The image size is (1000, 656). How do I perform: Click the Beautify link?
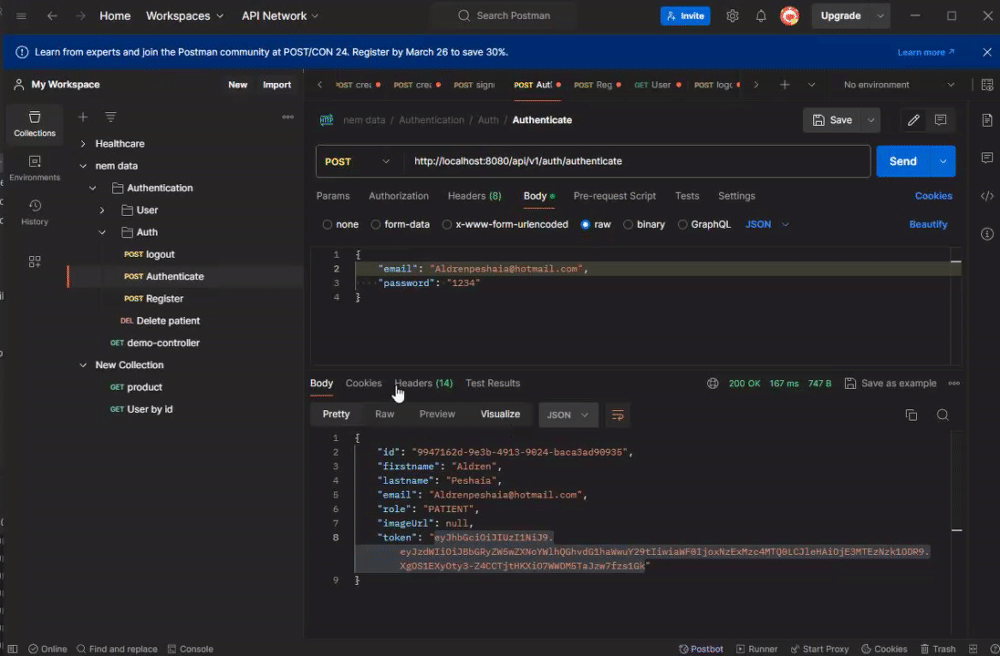(x=927, y=225)
